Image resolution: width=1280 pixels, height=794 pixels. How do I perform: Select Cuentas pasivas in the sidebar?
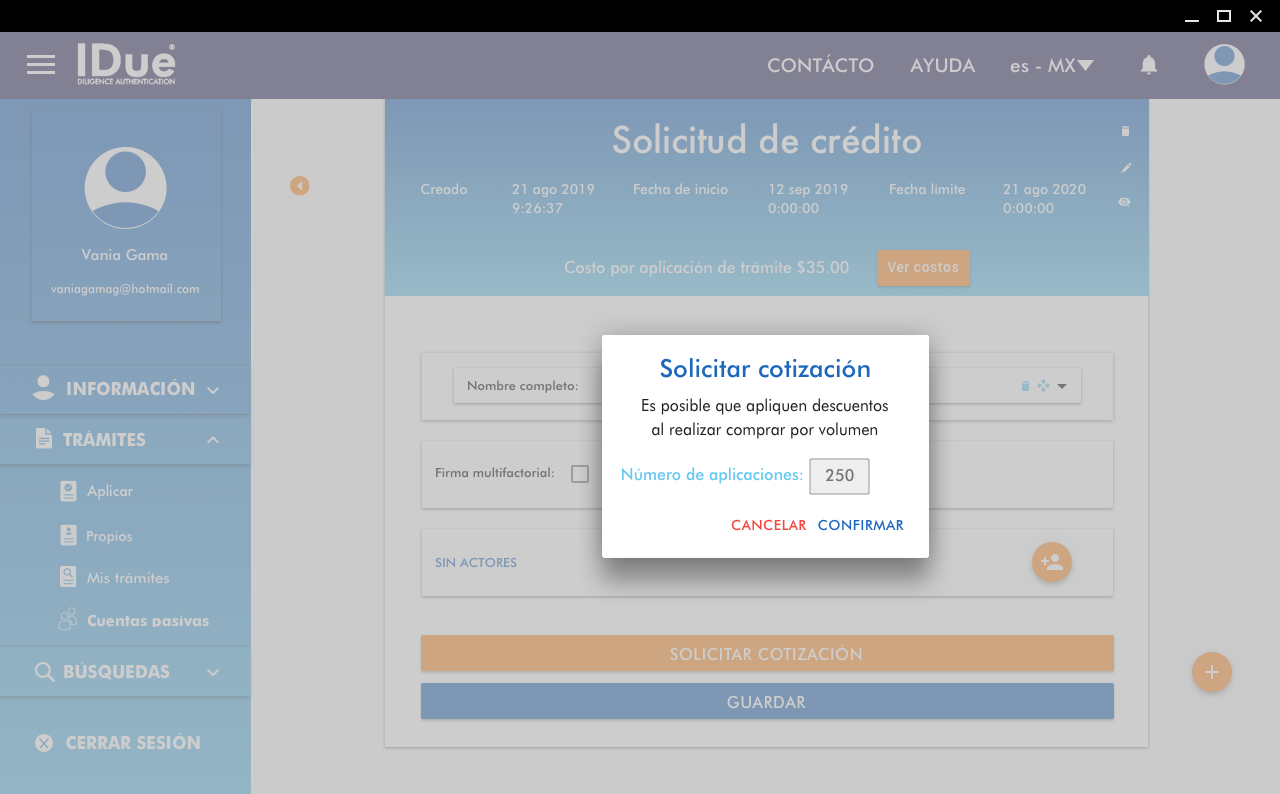click(x=147, y=621)
